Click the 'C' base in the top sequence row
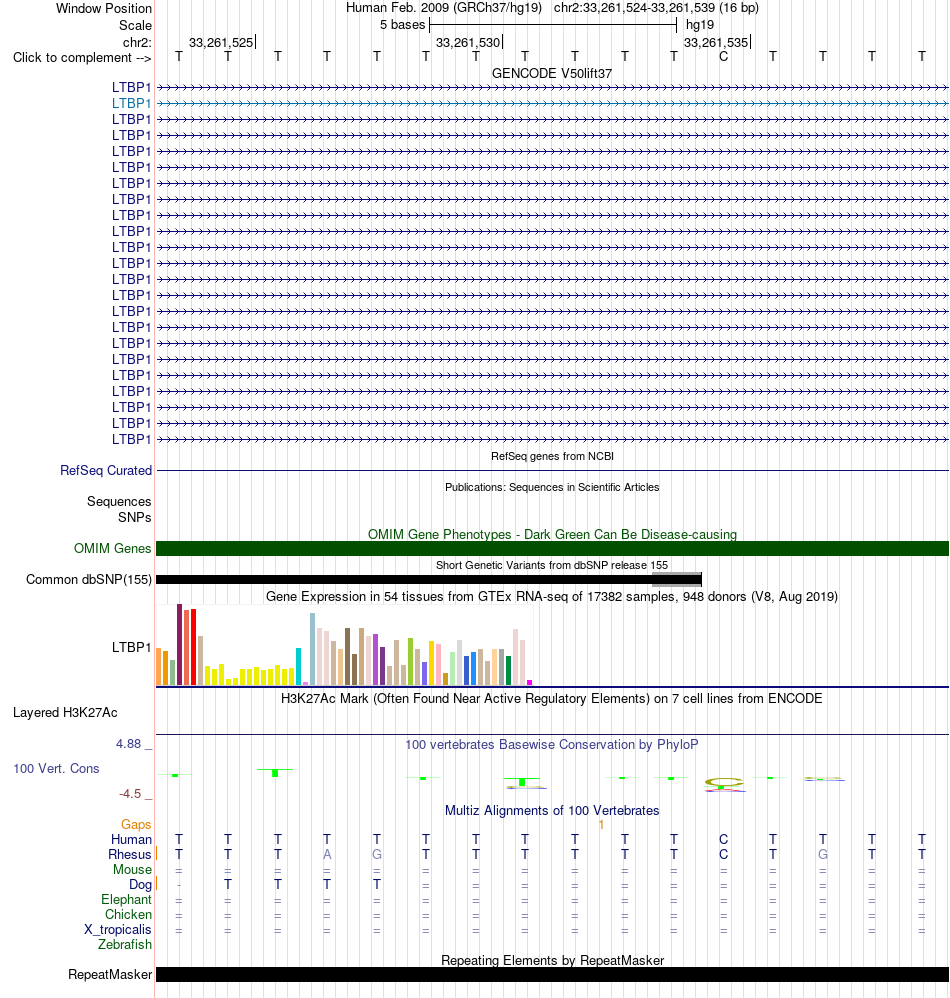 [x=723, y=57]
